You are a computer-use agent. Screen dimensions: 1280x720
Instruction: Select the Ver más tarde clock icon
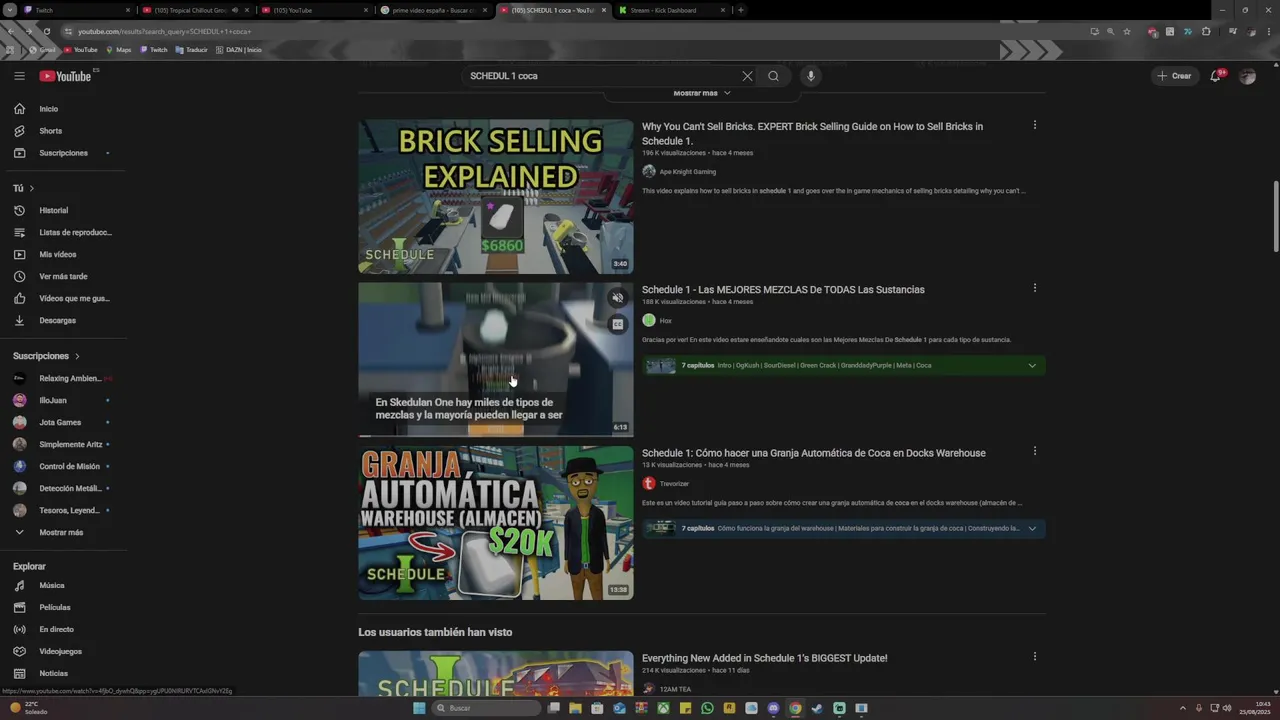pos(19,277)
